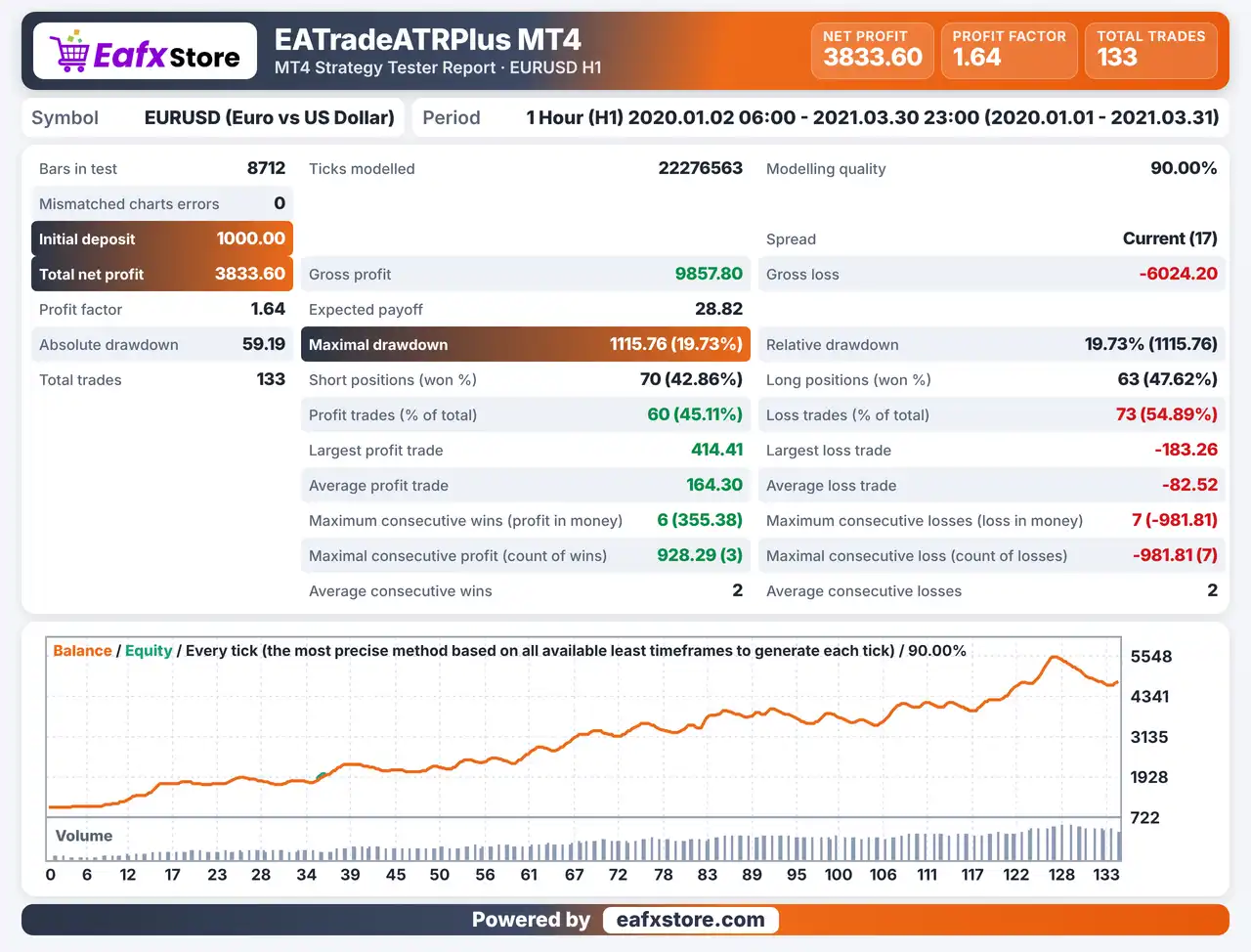1251x952 pixels.
Task: Click the Total Trades 133 badge
Action: click(x=1150, y=50)
